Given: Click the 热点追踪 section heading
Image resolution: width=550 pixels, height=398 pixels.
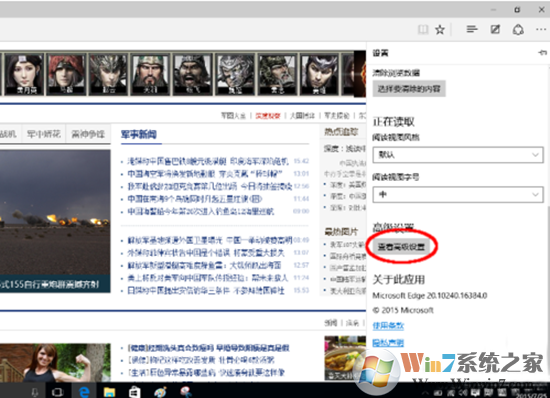Looking at the screenshot, I should [341, 131].
